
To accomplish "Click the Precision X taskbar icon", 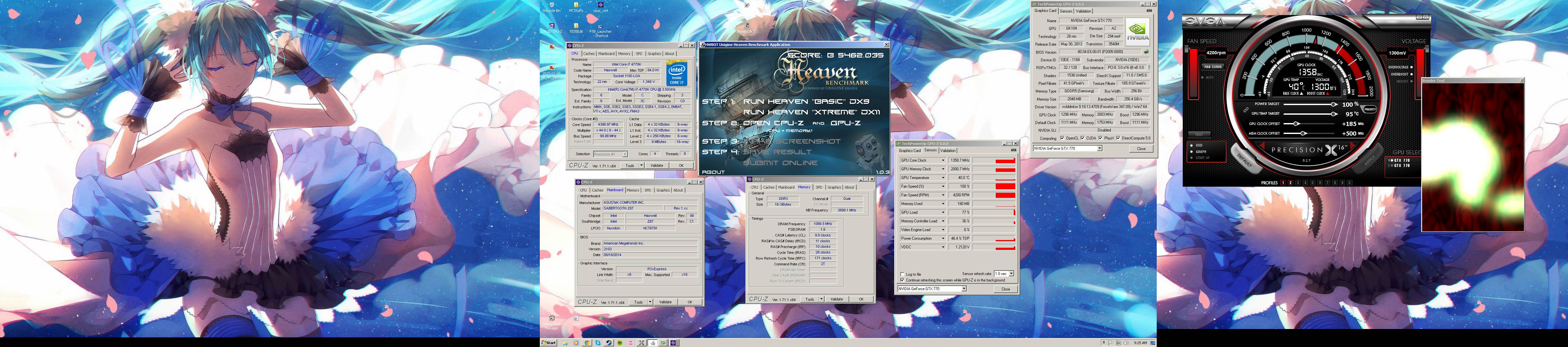I will click(x=642, y=343).
